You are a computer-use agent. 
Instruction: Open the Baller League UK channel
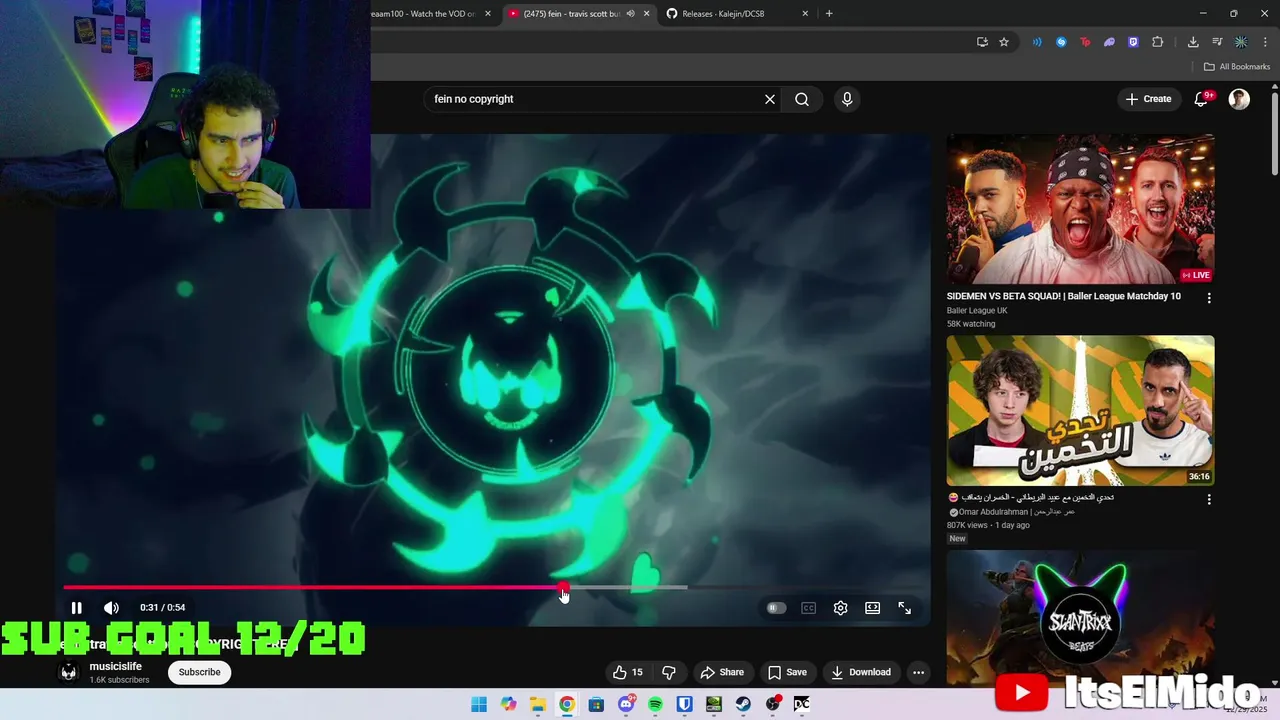point(977,311)
